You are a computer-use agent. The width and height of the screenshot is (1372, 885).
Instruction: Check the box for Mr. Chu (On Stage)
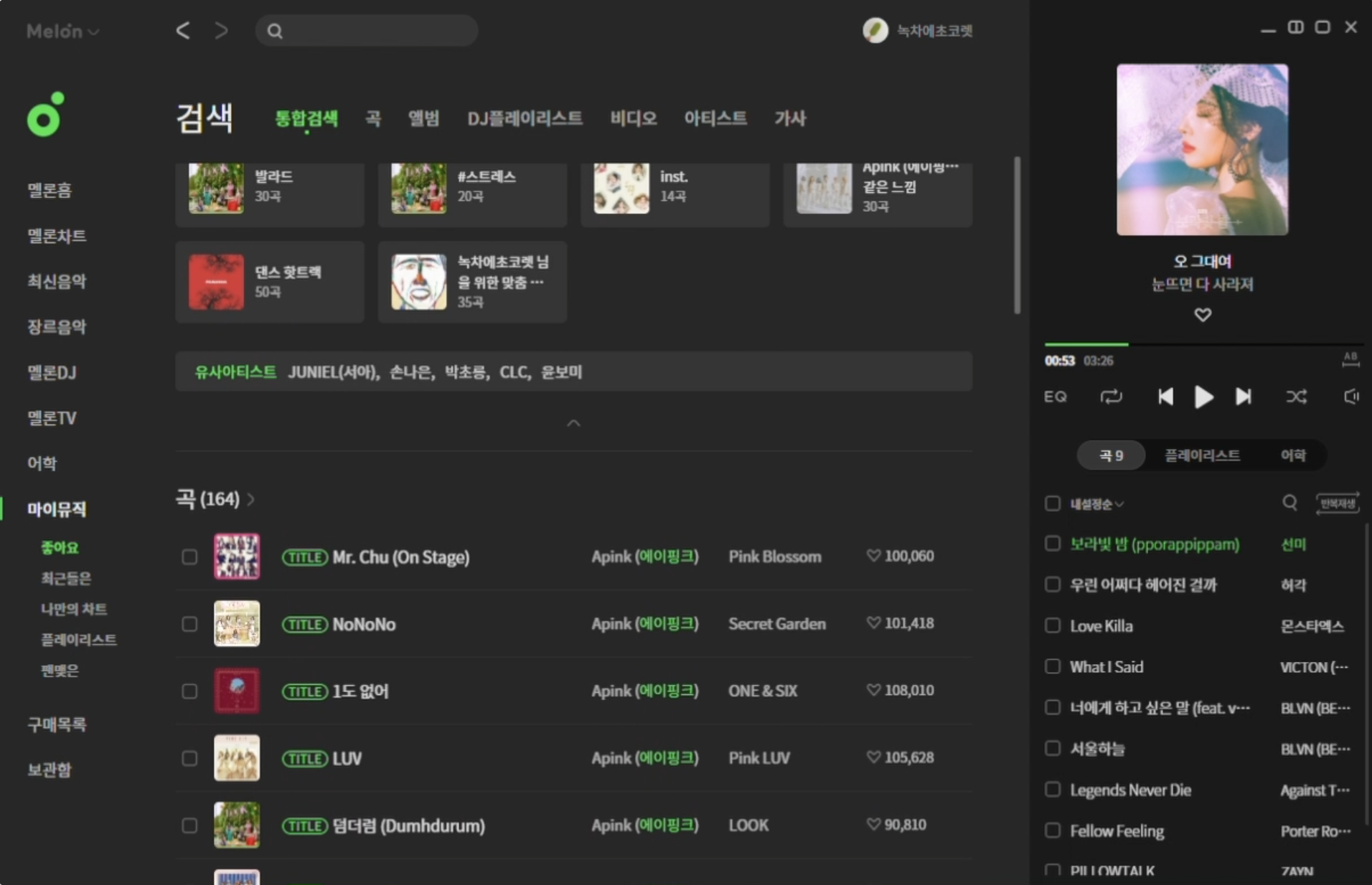pos(189,557)
